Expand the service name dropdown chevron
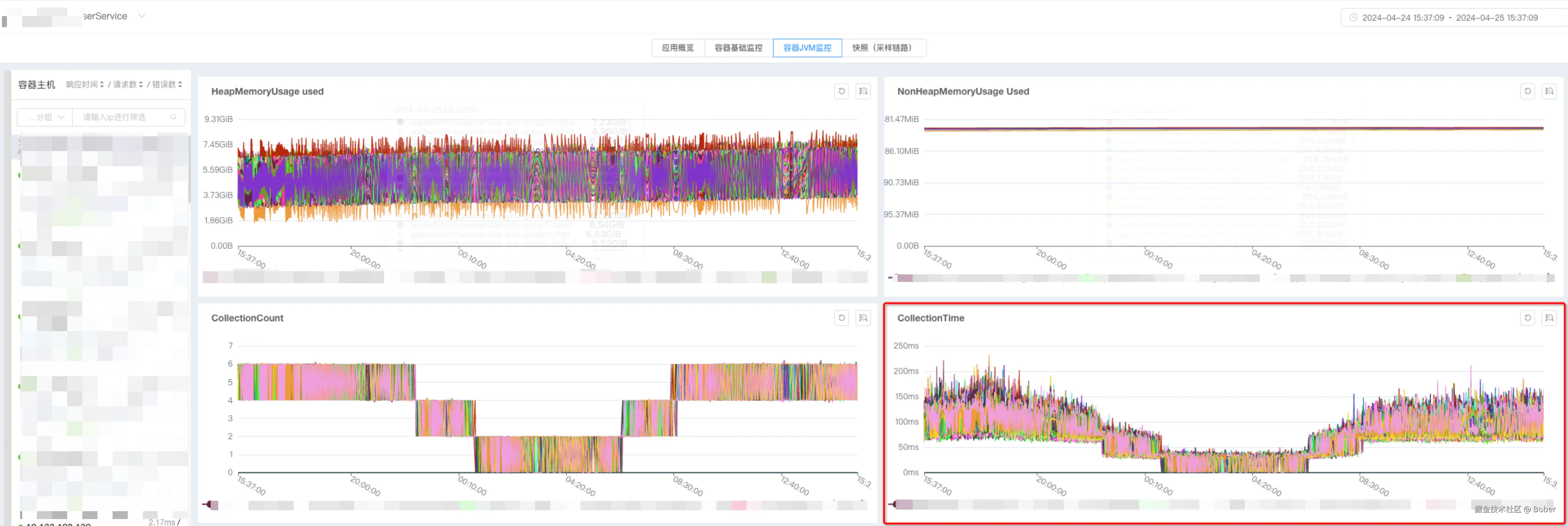 (141, 16)
